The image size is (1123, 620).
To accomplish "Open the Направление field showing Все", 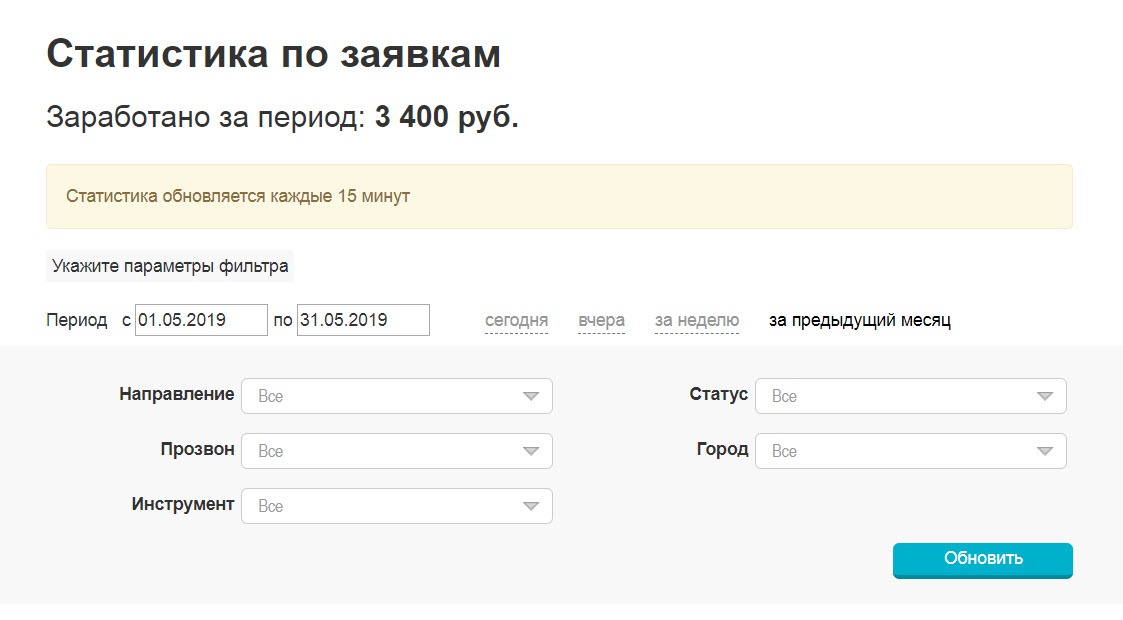I will click(380, 396).
